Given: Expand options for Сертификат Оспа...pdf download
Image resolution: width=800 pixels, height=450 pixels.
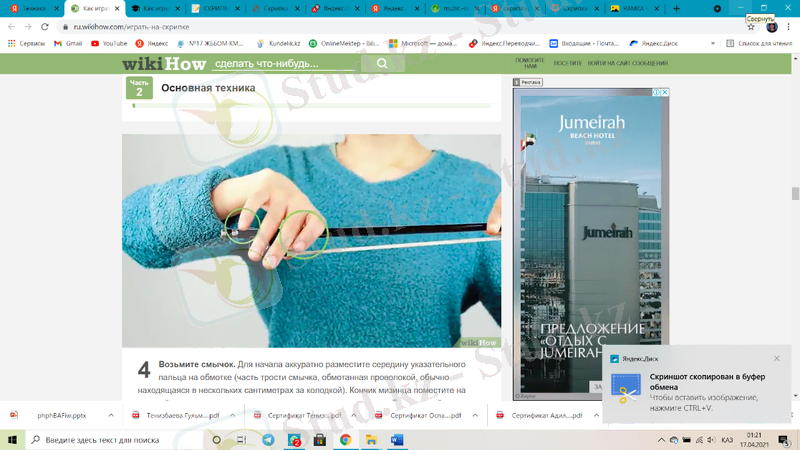Looking at the screenshot, I should pos(475,415).
